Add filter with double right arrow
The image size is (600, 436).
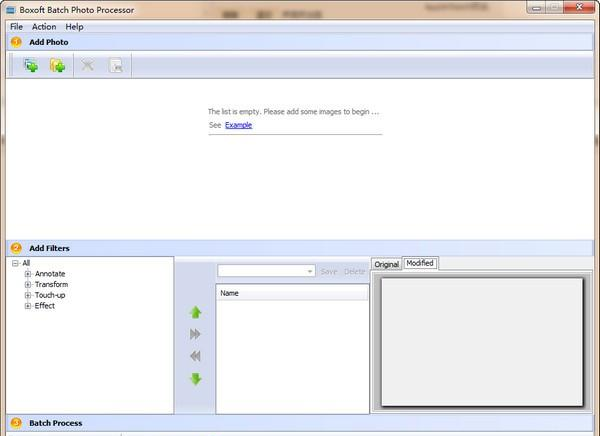195,334
